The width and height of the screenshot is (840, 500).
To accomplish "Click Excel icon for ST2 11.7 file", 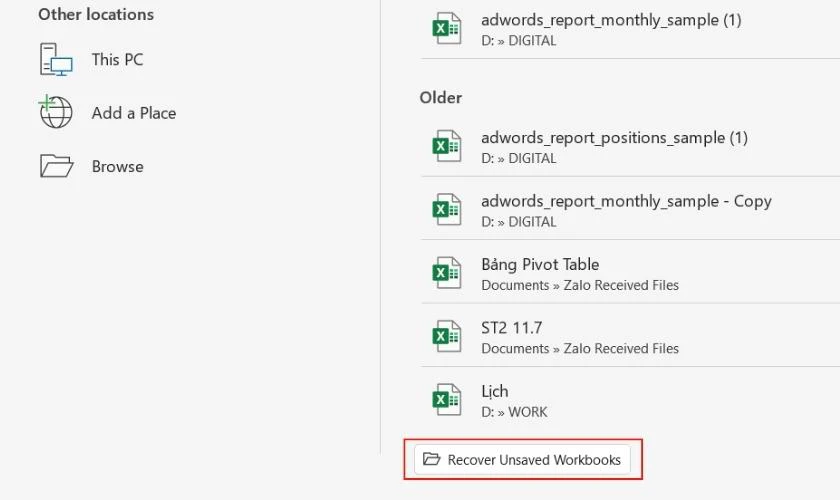I will [447, 336].
